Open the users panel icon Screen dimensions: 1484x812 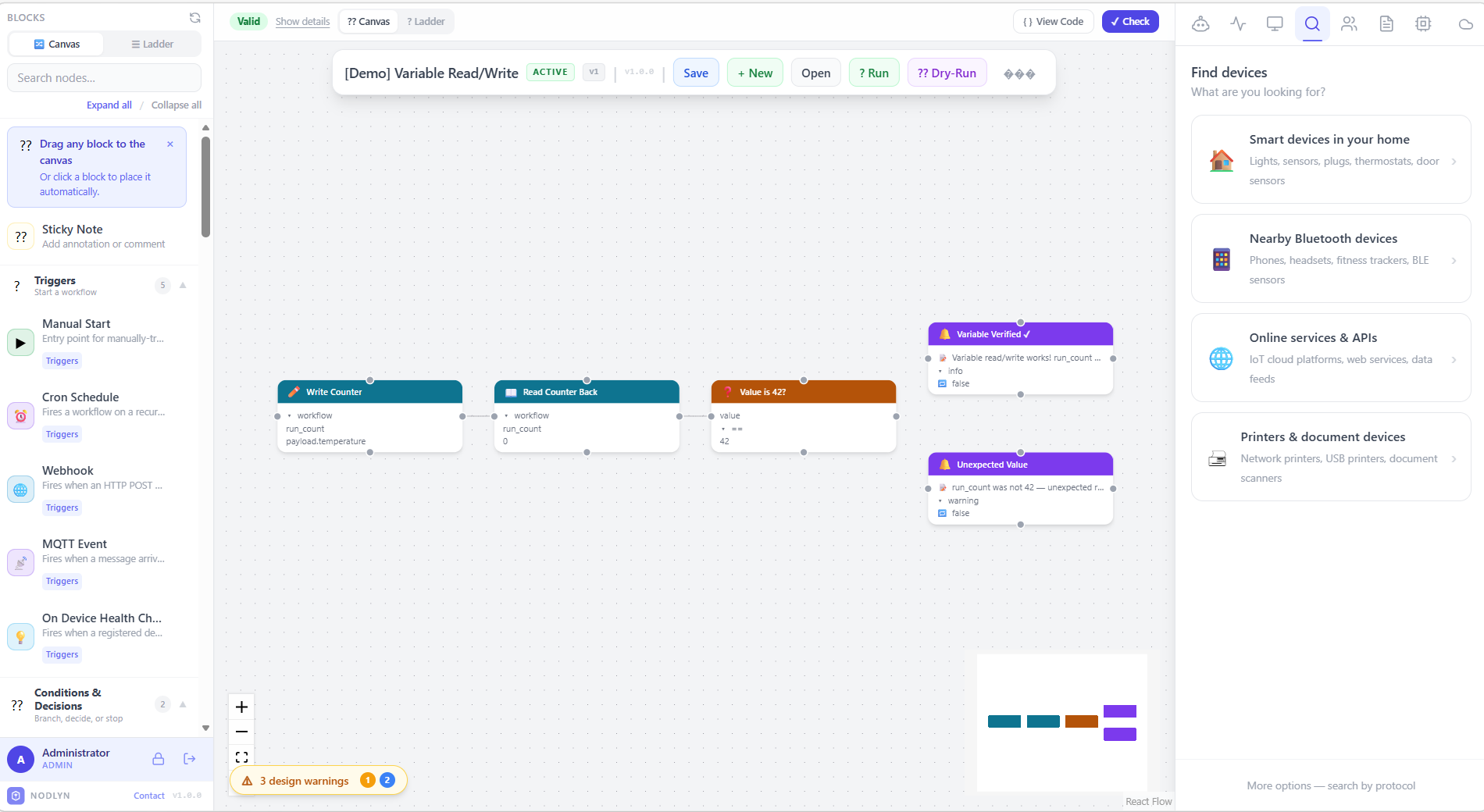point(1349,23)
